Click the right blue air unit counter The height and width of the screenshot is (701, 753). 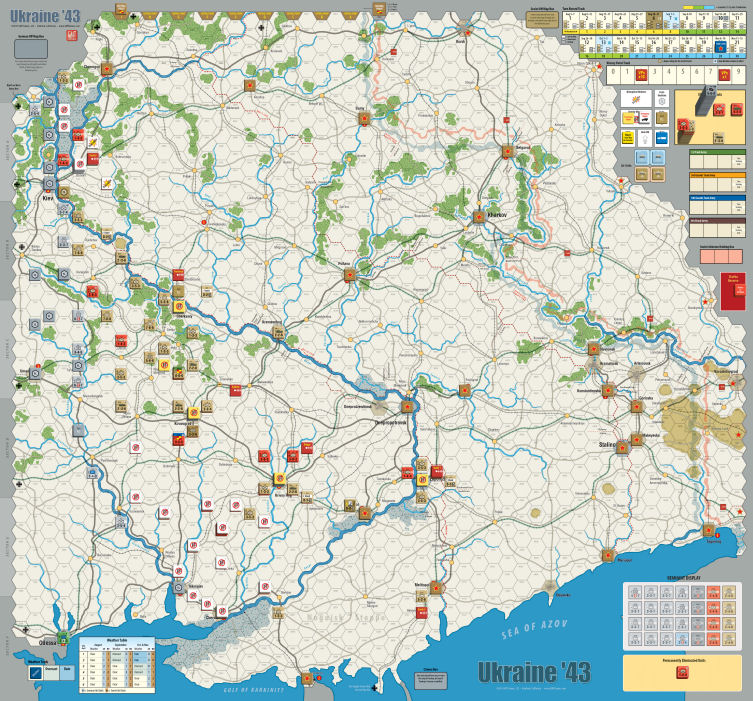658,157
